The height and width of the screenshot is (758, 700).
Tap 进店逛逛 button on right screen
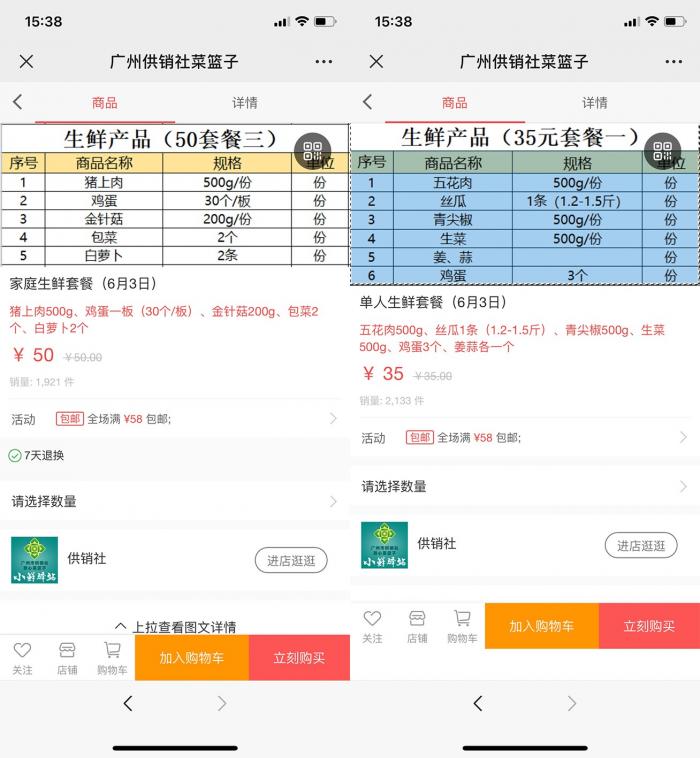pyautogui.click(x=641, y=545)
